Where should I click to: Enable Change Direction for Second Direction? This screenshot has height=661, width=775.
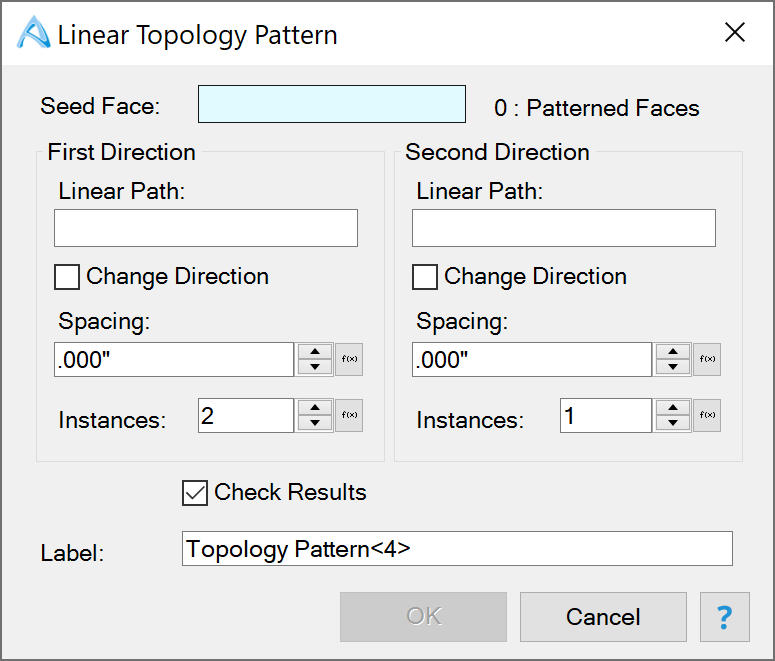click(x=426, y=277)
